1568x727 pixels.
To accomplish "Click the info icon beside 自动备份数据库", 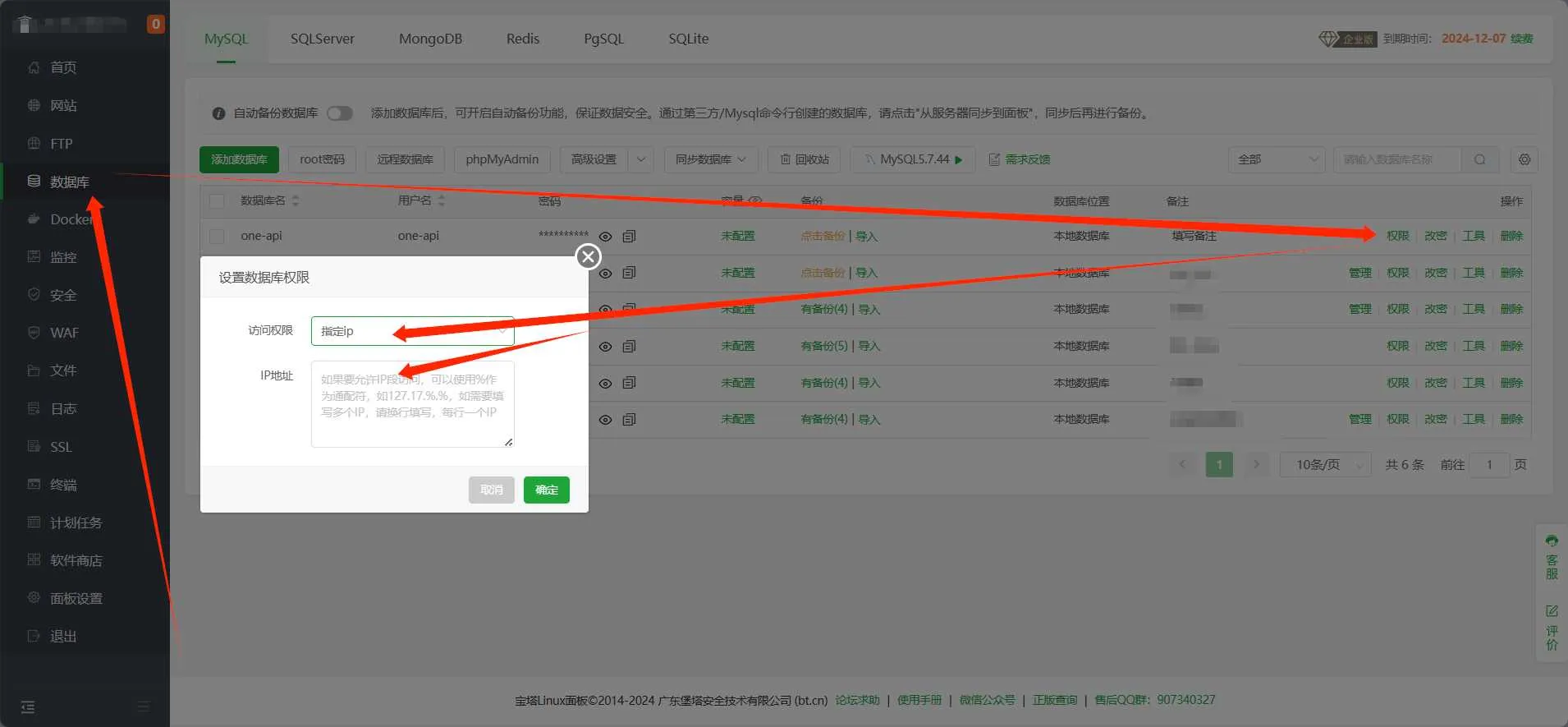I will (218, 113).
